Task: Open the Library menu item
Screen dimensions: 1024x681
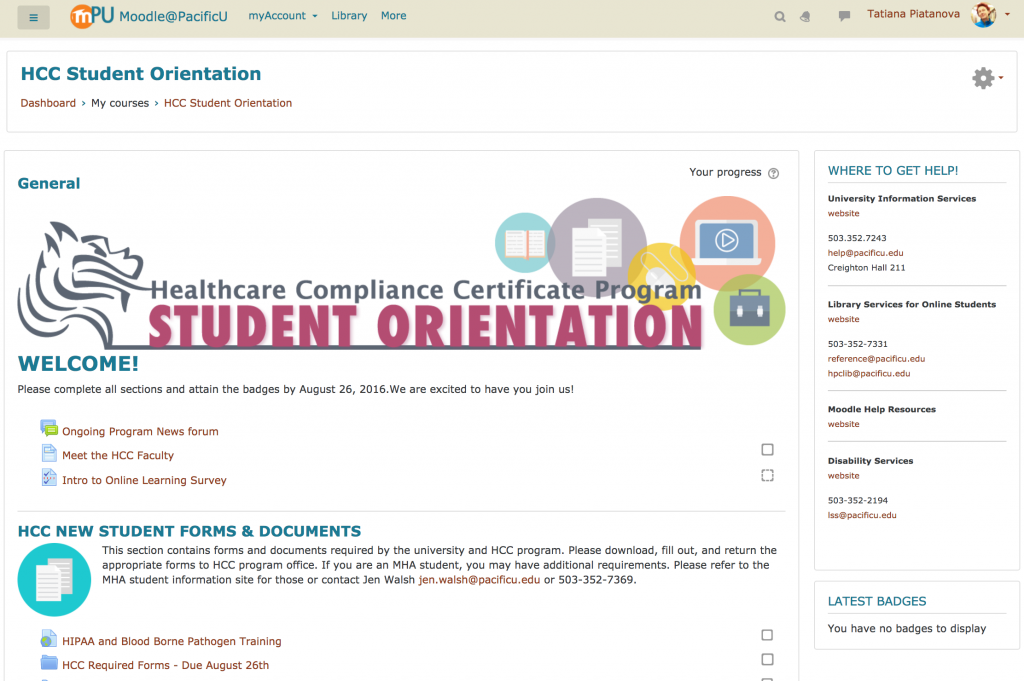Action: point(349,16)
